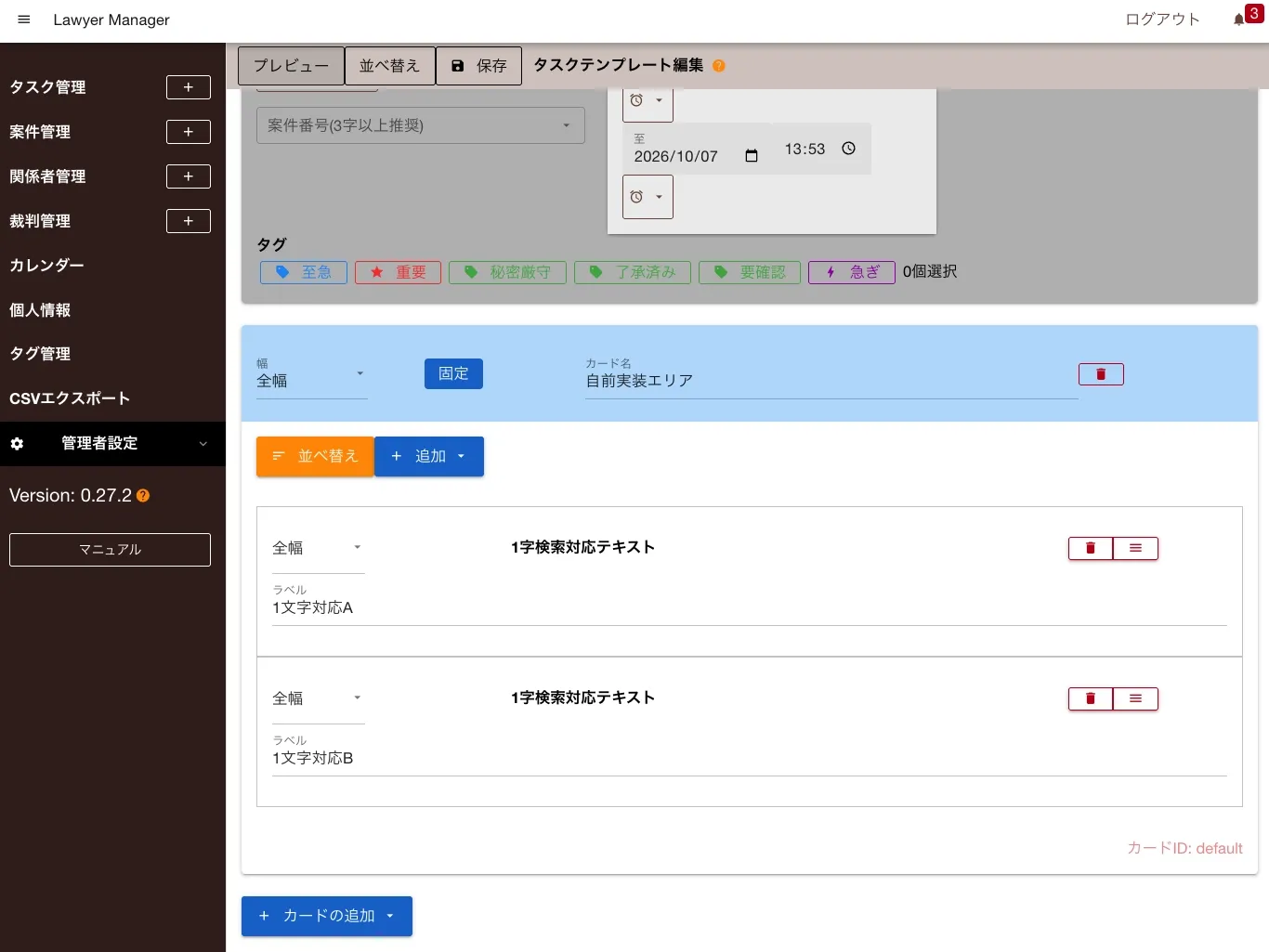Click the マニュアル button
The height and width of the screenshot is (952, 1269).
pos(110,550)
